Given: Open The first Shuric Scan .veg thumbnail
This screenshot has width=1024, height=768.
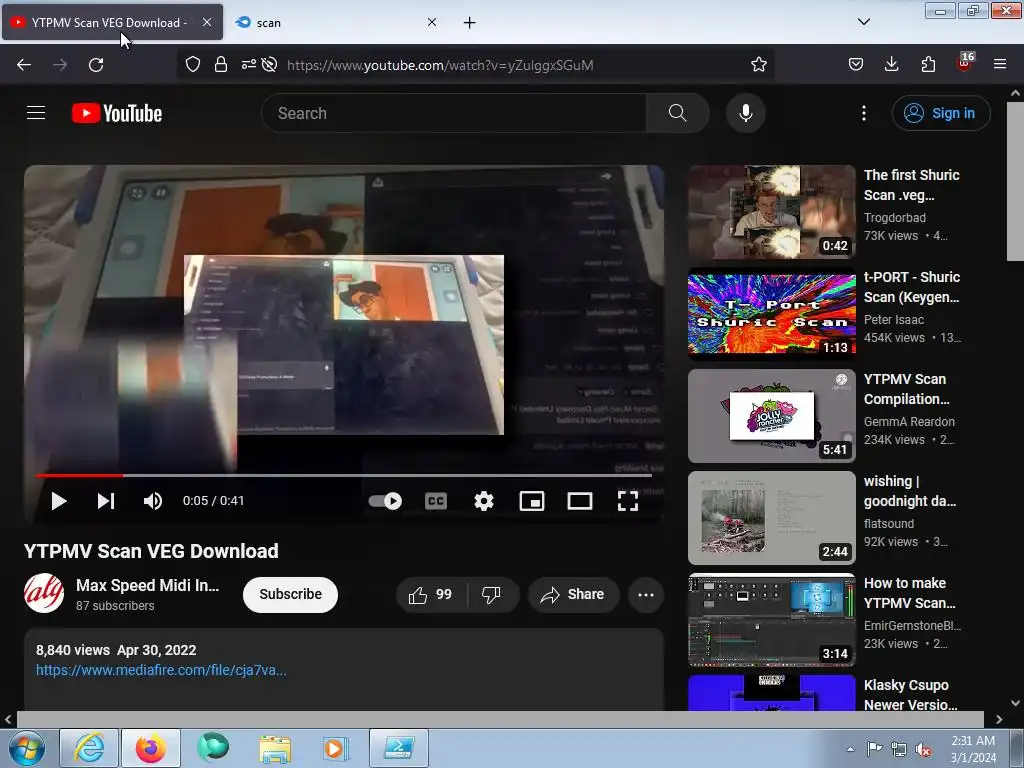Looking at the screenshot, I should 771,212.
